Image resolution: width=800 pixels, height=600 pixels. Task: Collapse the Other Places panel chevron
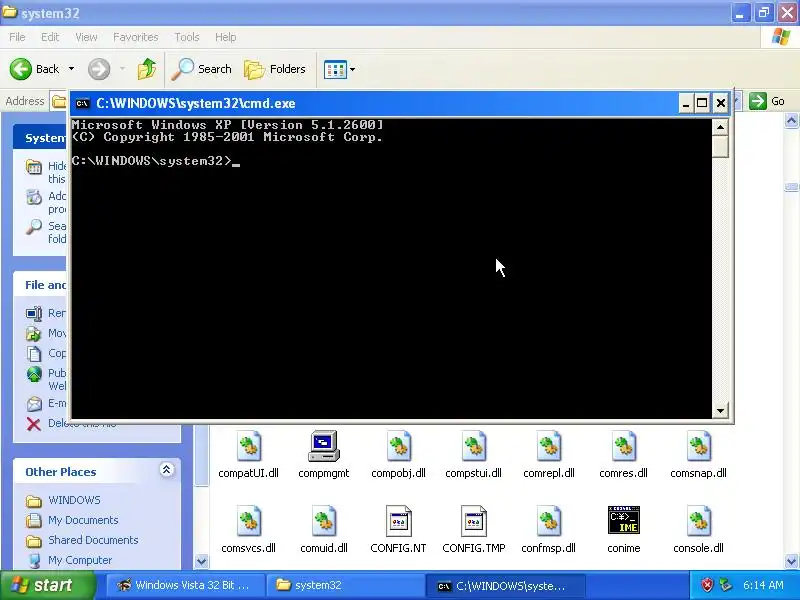[166, 470]
